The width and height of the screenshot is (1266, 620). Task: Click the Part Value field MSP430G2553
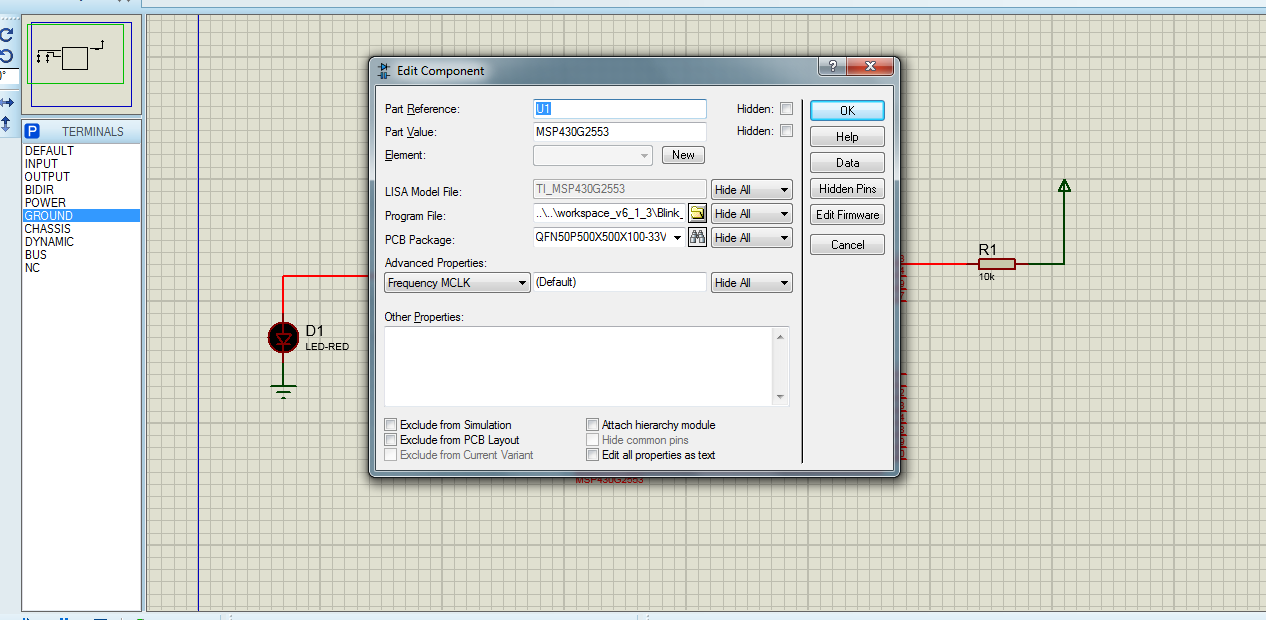pos(620,132)
